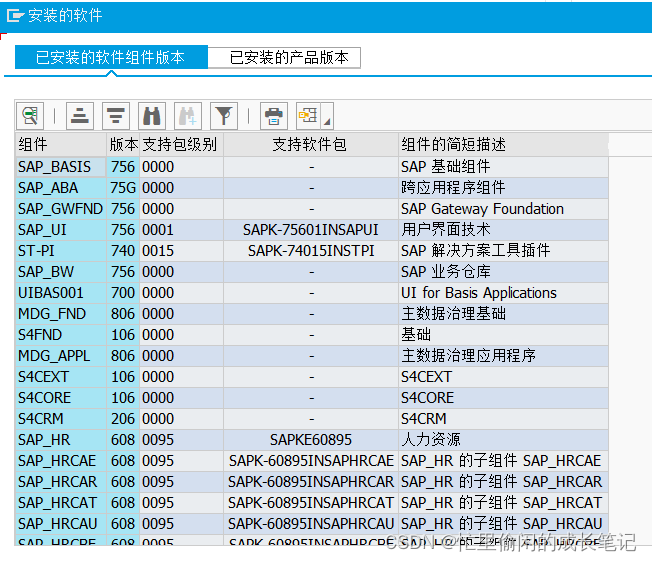The width and height of the screenshot is (652, 561).
Task: Switch to 已安装的软件组件版本 tab
Action: [111, 57]
